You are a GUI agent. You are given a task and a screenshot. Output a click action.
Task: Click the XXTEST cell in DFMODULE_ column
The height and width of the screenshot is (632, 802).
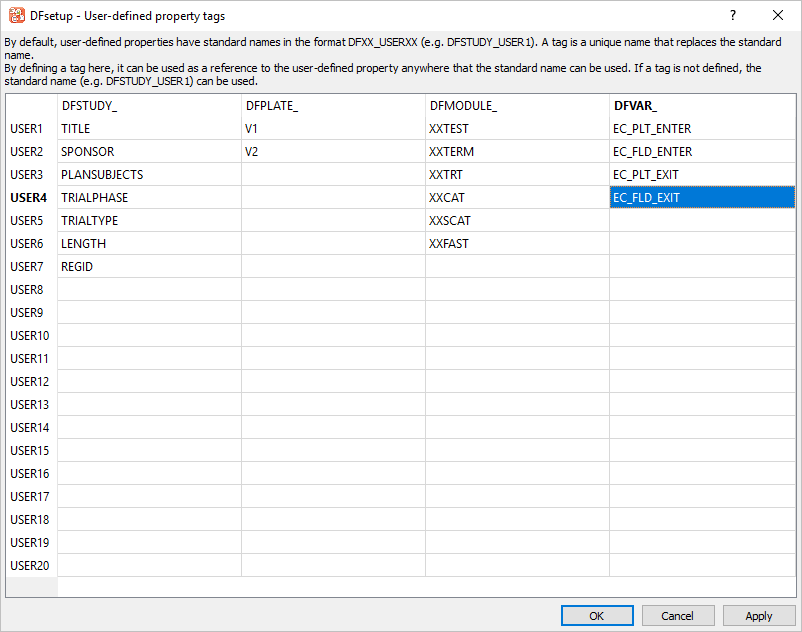pyautogui.click(x=517, y=129)
